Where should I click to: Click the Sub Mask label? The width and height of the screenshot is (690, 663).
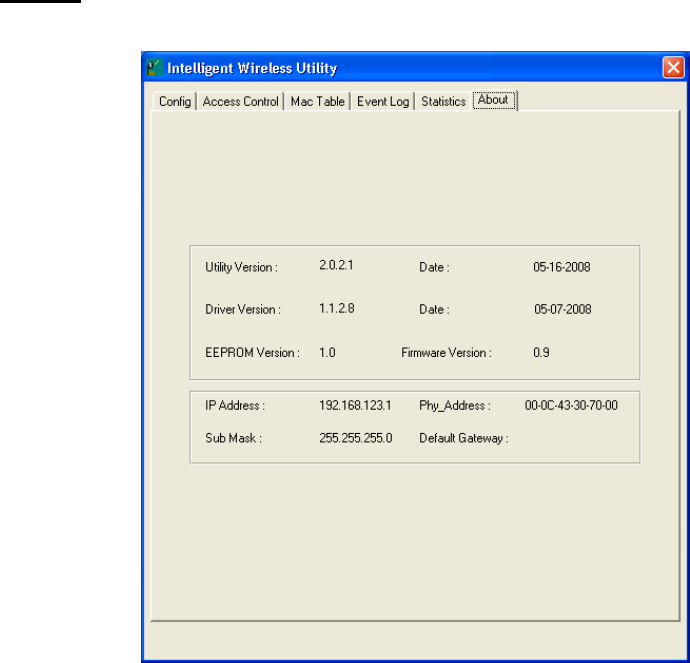click(233, 438)
